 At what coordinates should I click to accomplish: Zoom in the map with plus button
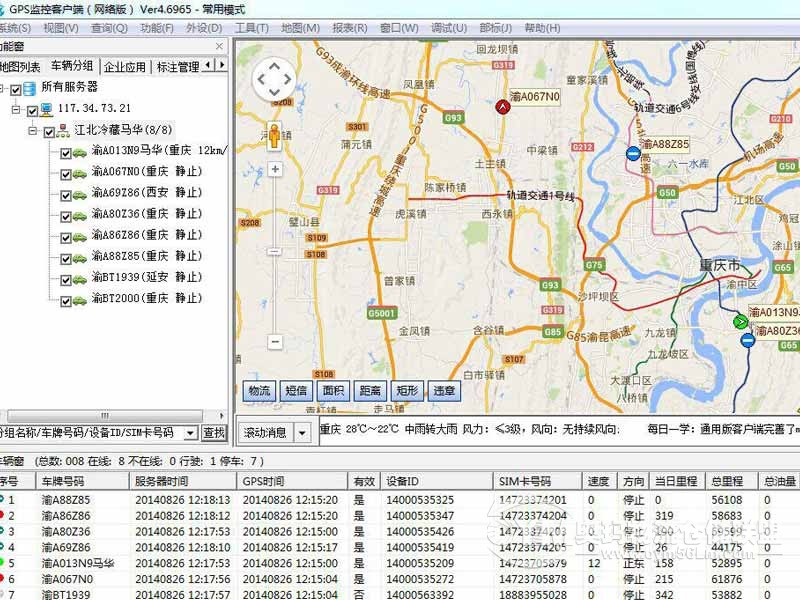pos(275,169)
